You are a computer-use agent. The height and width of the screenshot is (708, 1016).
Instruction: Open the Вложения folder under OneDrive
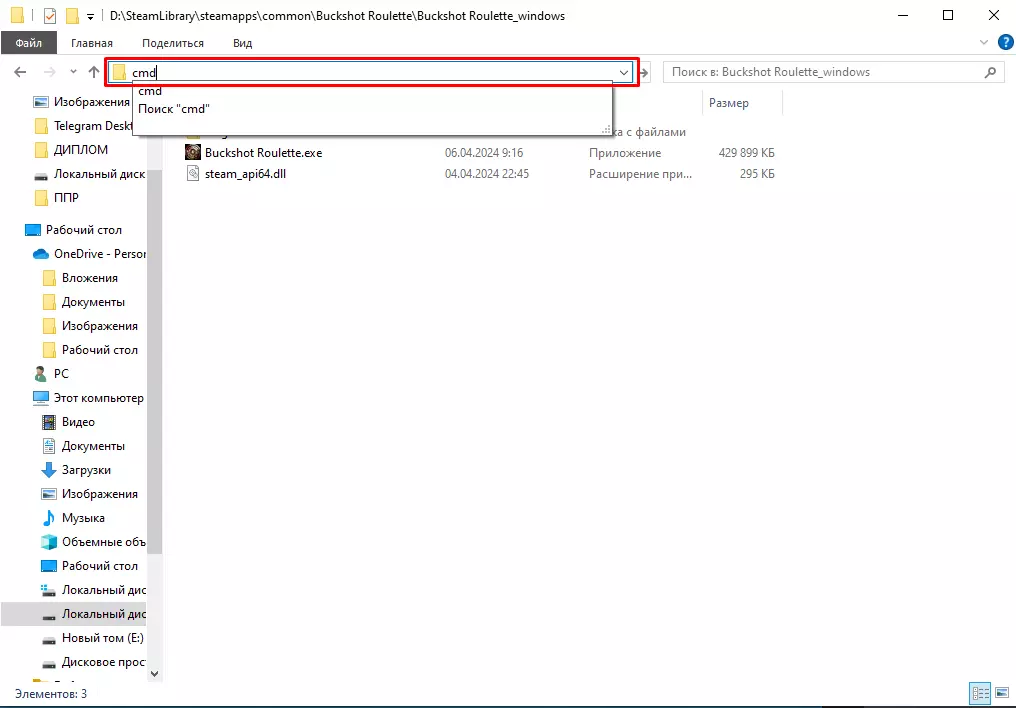(x=89, y=278)
